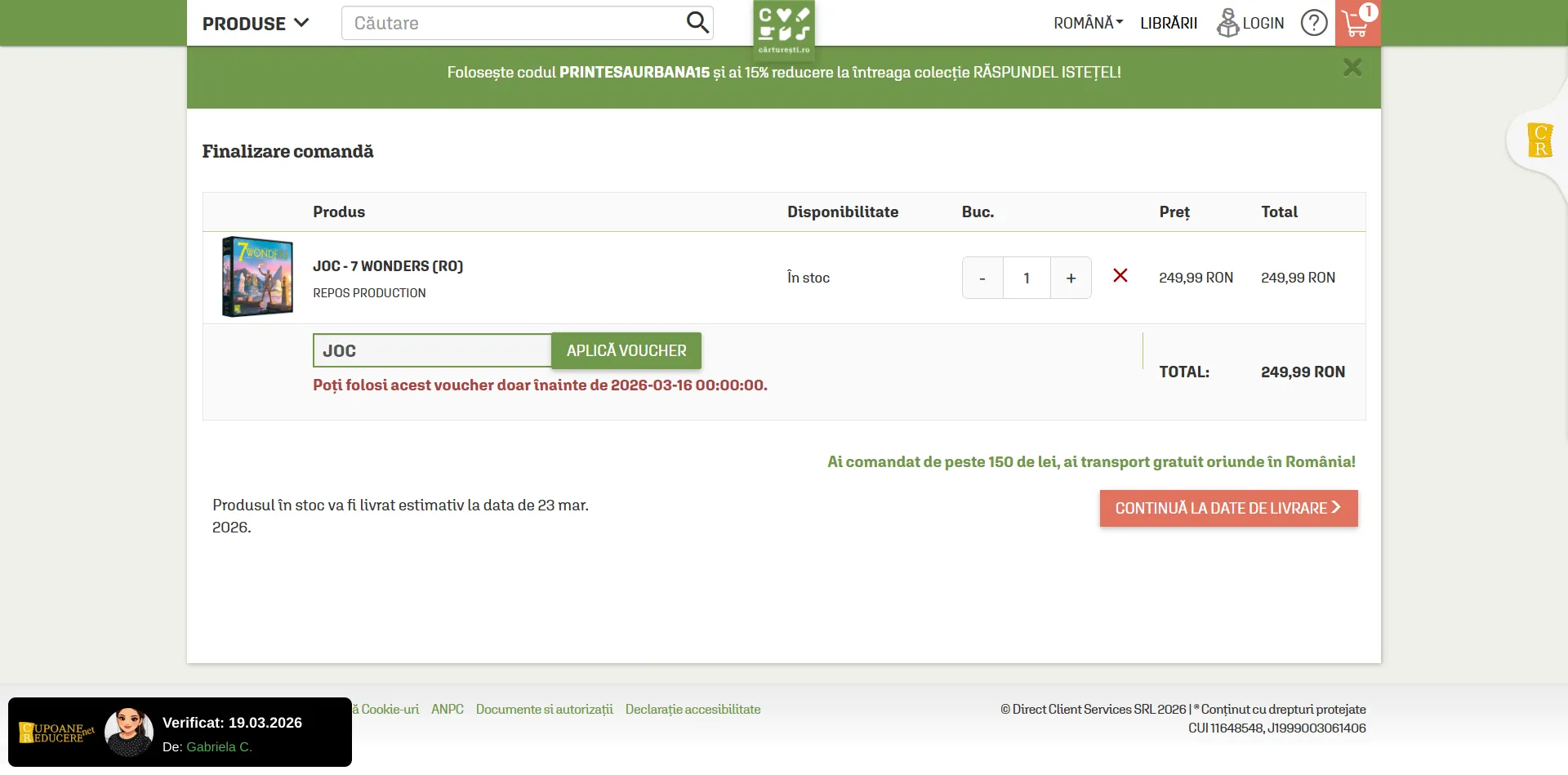Remove 7 Wonders with red X
Screen dimensions: 1568x775
[1120, 276]
